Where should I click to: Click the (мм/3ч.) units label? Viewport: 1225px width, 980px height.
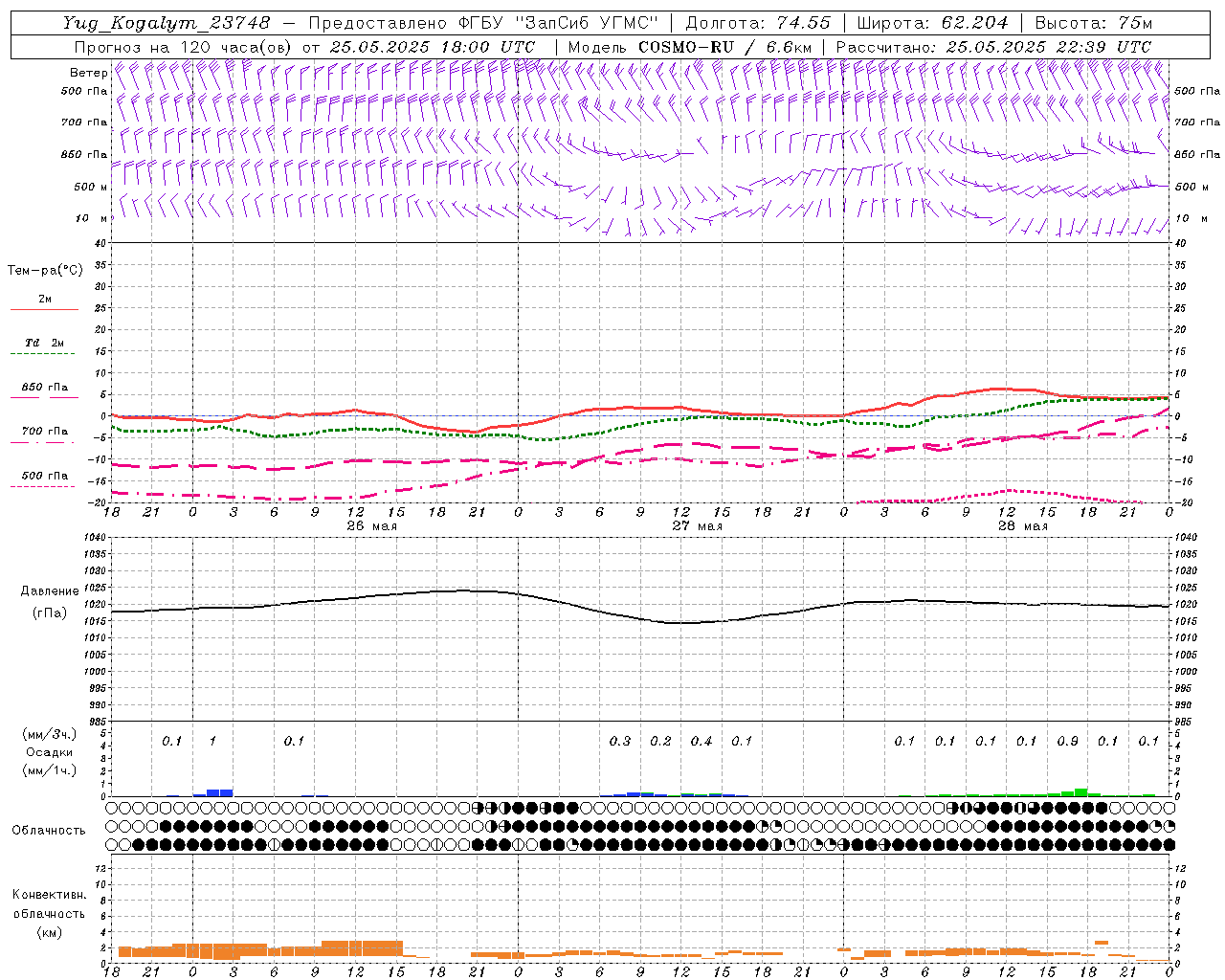pyautogui.click(x=50, y=734)
